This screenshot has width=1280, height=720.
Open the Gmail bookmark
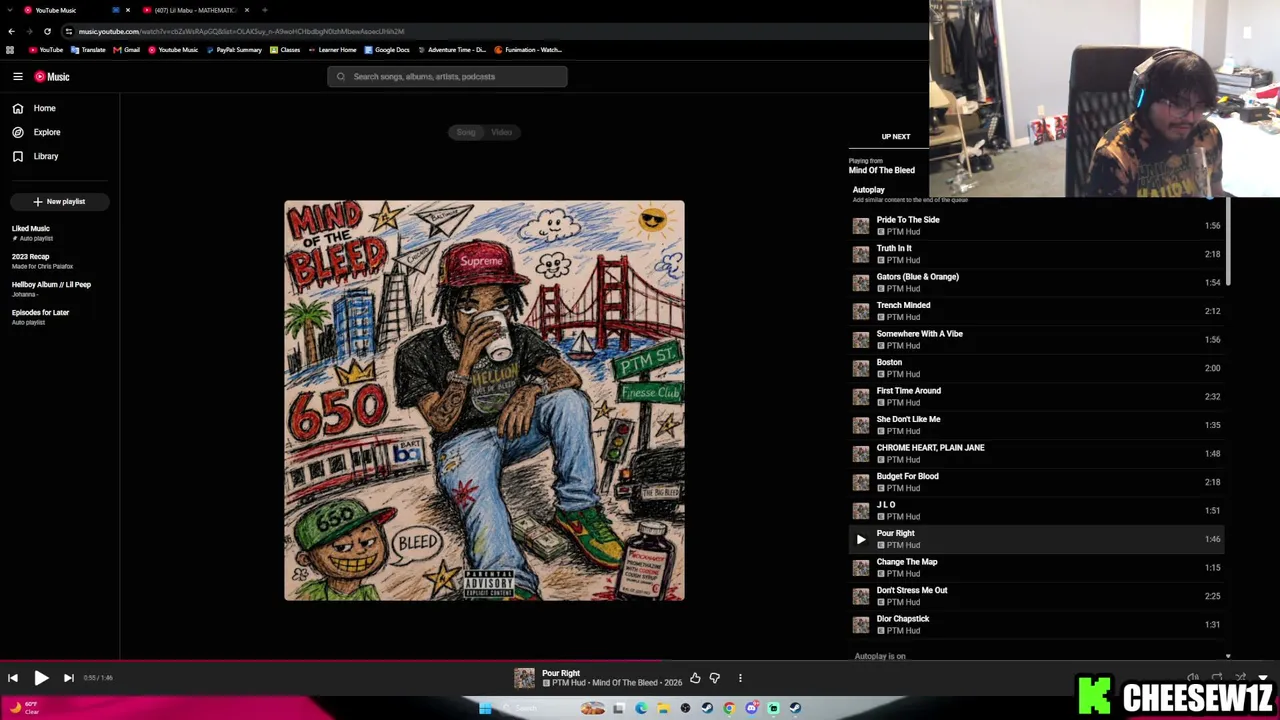coord(126,50)
